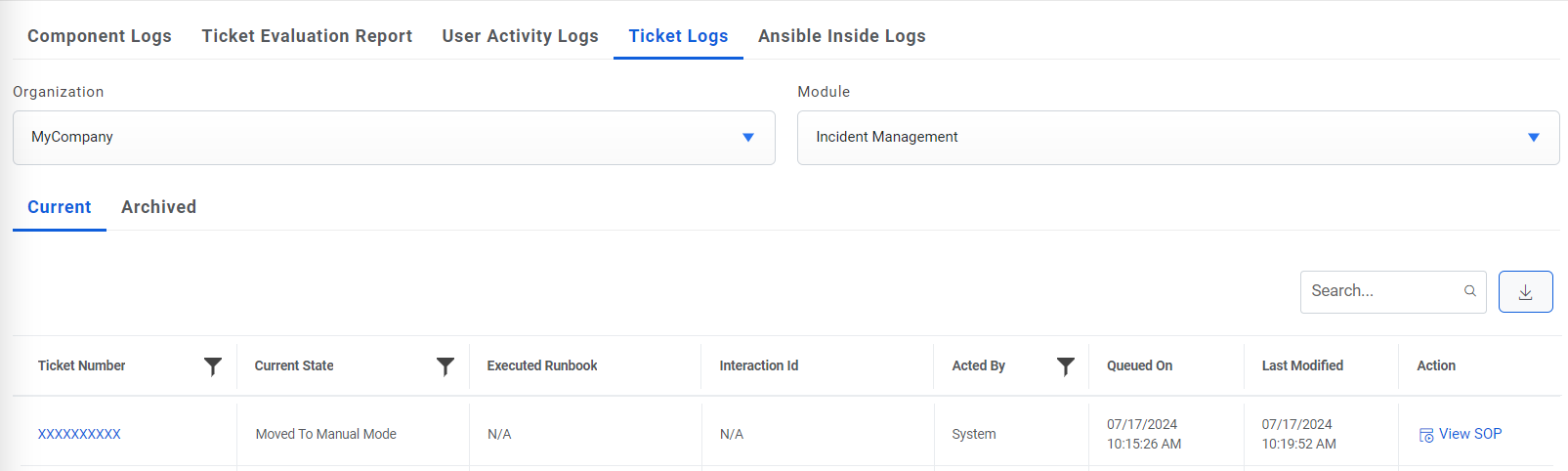The height and width of the screenshot is (471, 1568).
Task: Click the Current State filter icon
Action: click(445, 366)
